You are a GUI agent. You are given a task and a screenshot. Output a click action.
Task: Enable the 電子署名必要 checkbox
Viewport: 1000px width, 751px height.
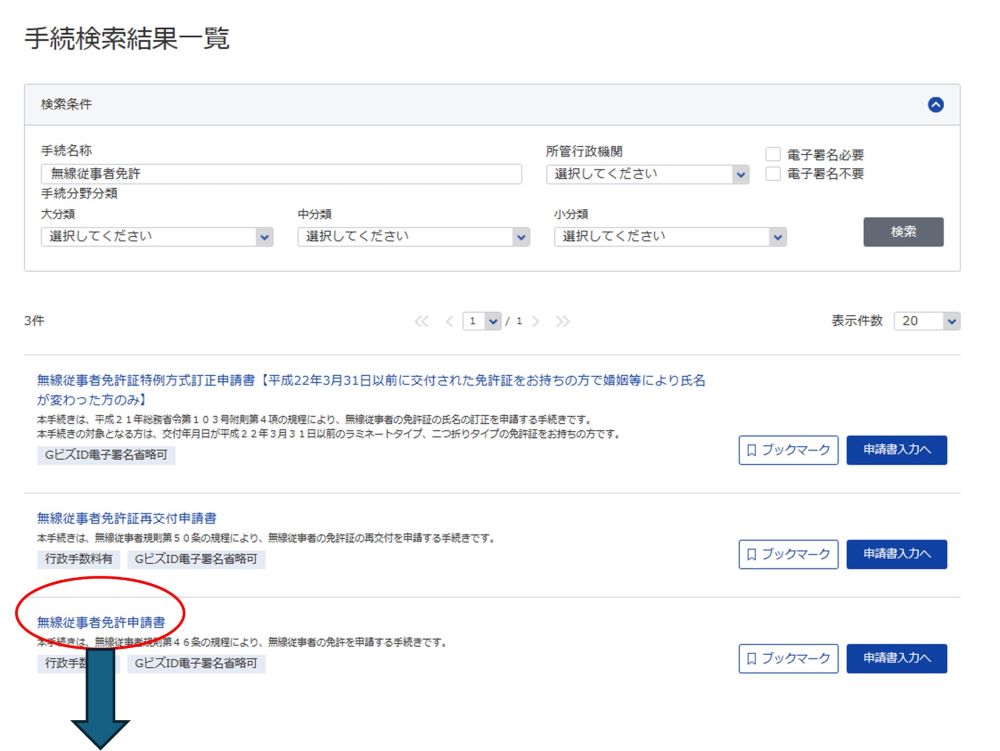click(773, 155)
